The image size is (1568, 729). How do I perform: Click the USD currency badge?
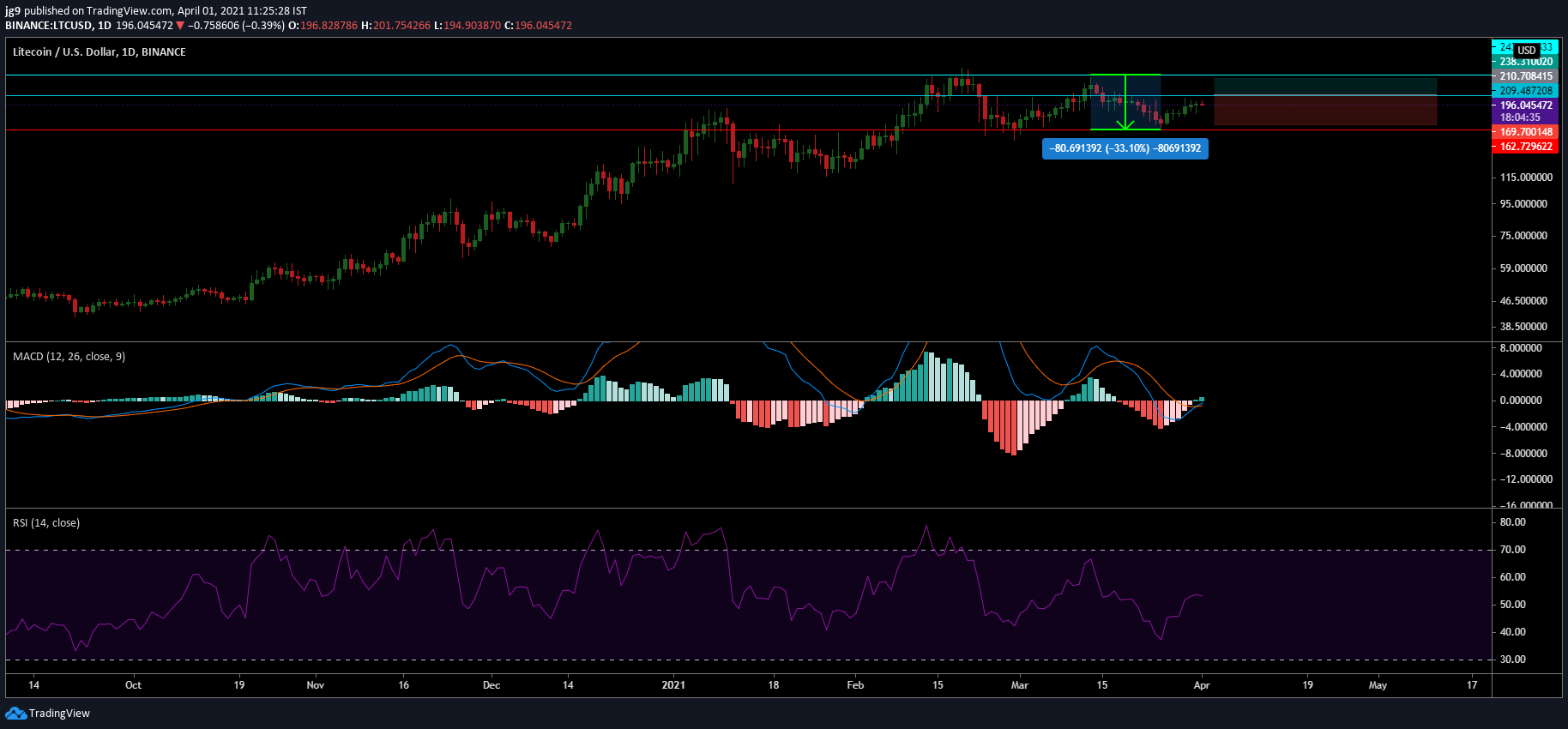pos(1527,51)
